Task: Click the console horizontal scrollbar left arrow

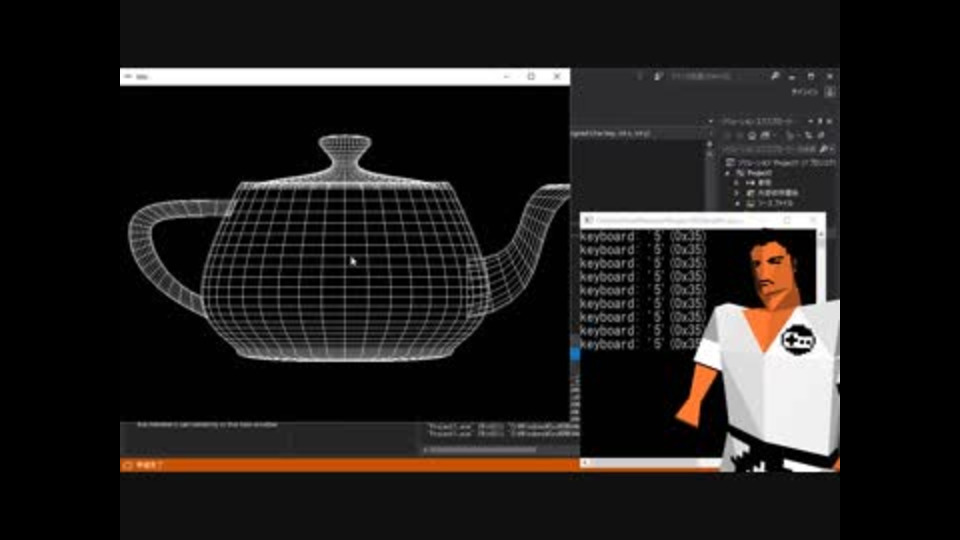Action: [585, 463]
